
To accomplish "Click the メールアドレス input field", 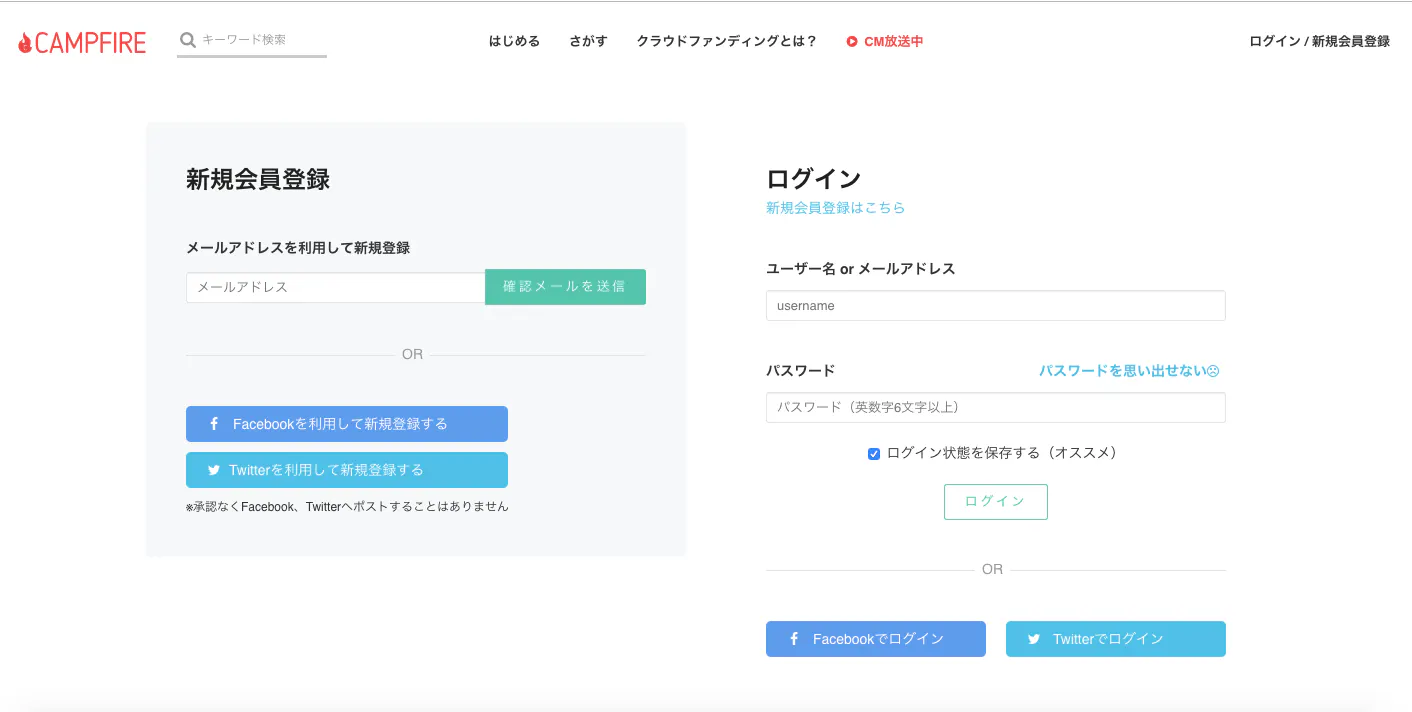I will point(335,287).
